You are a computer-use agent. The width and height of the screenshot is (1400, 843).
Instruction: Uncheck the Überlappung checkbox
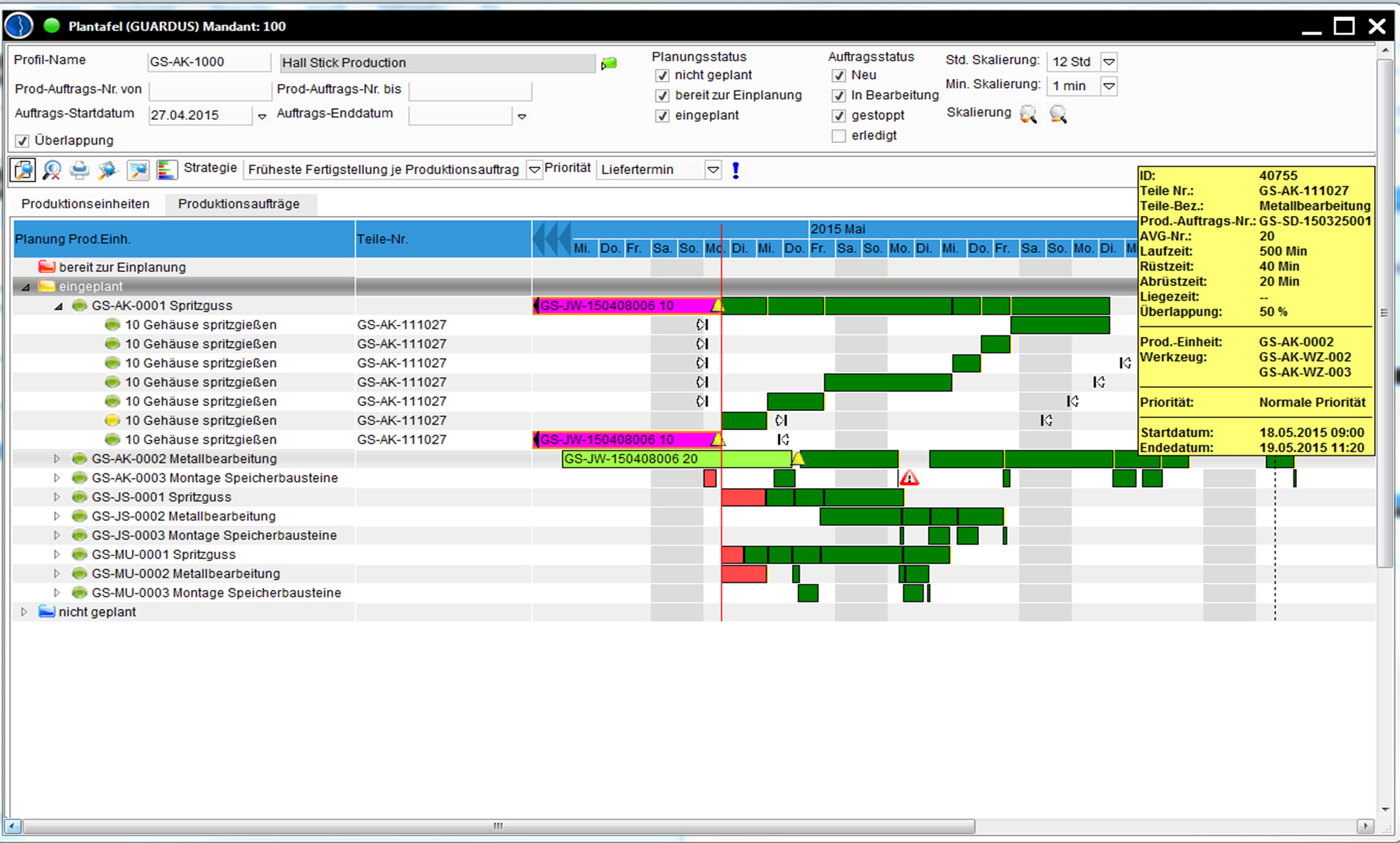click(22, 141)
